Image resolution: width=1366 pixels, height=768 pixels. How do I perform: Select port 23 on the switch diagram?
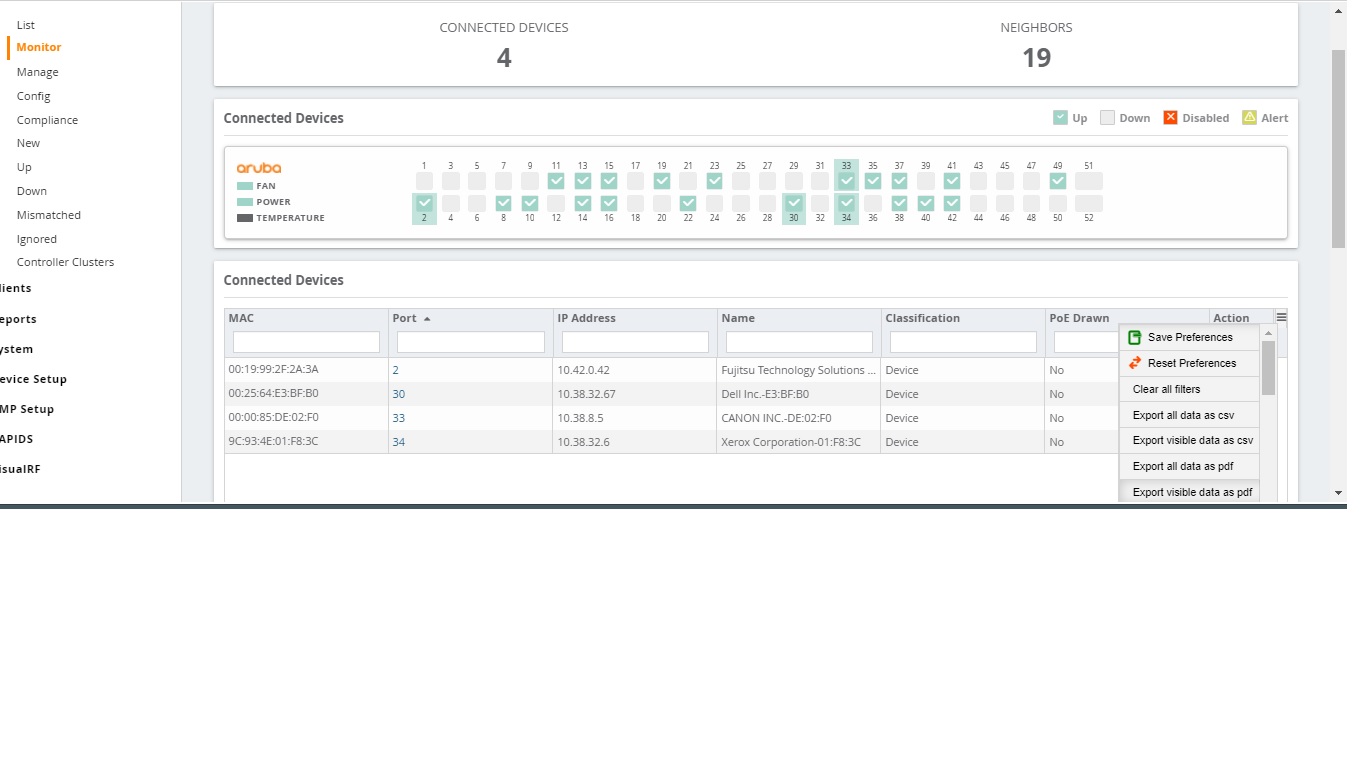point(714,181)
